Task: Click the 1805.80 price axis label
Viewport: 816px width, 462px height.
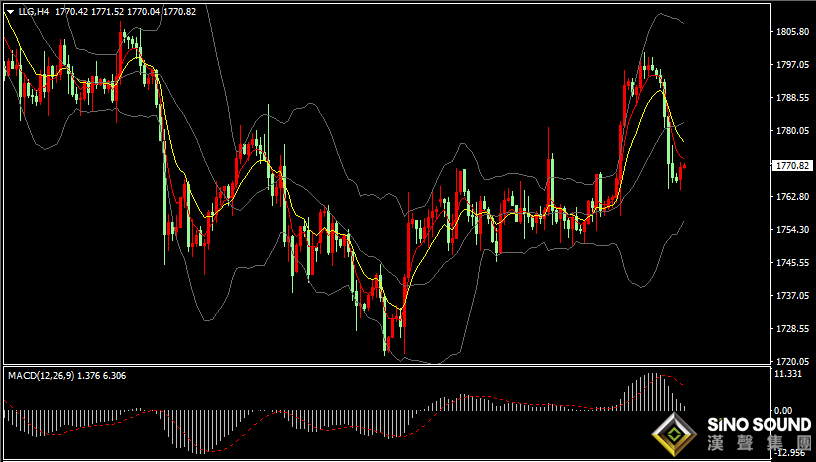Action: coord(792,31)
